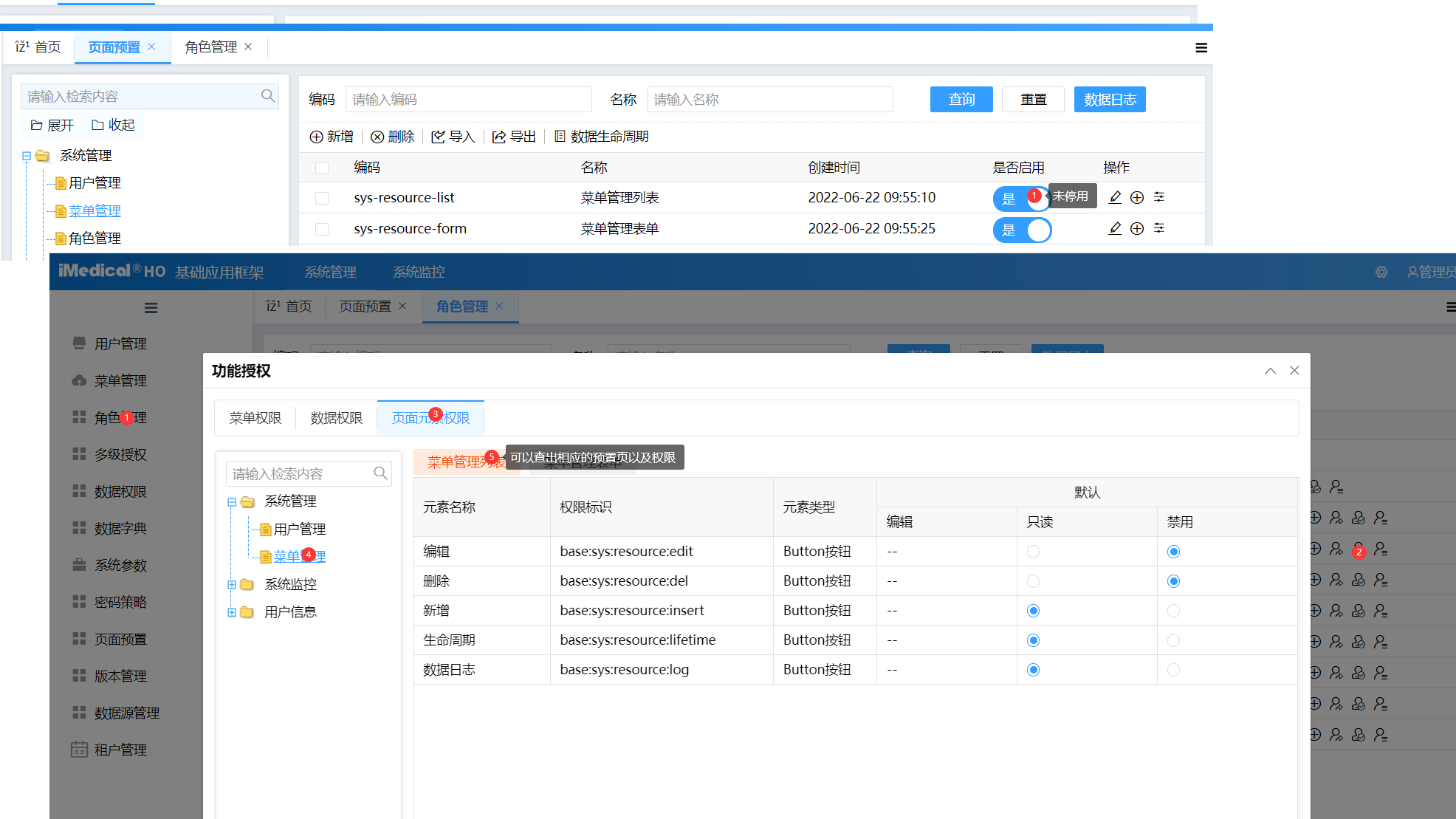This screenshot has width=1456, height=819.
Task: Click search magnifier in dialog tree search box
Action: point(380,473)
